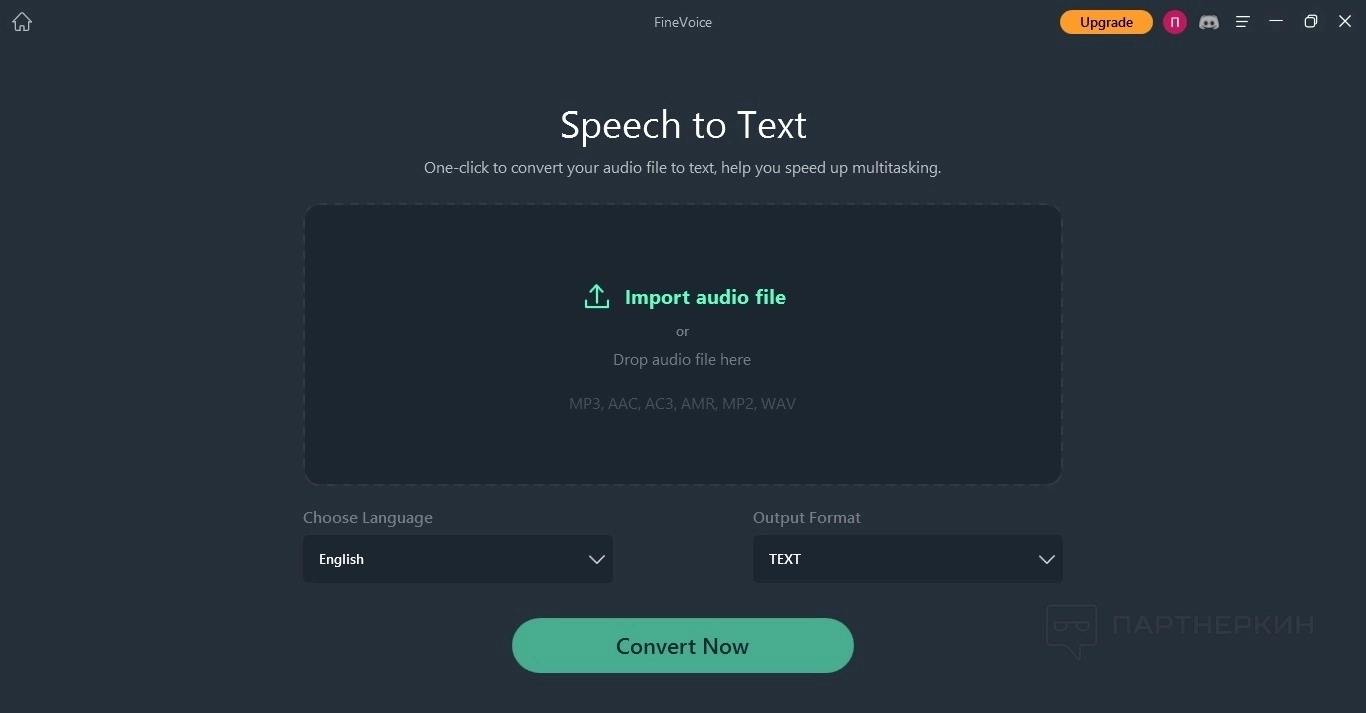This screenshot has width=1366, height=713.
Task: Click the supported formats list MP3, AAC text
Action: tap(682, 404)
